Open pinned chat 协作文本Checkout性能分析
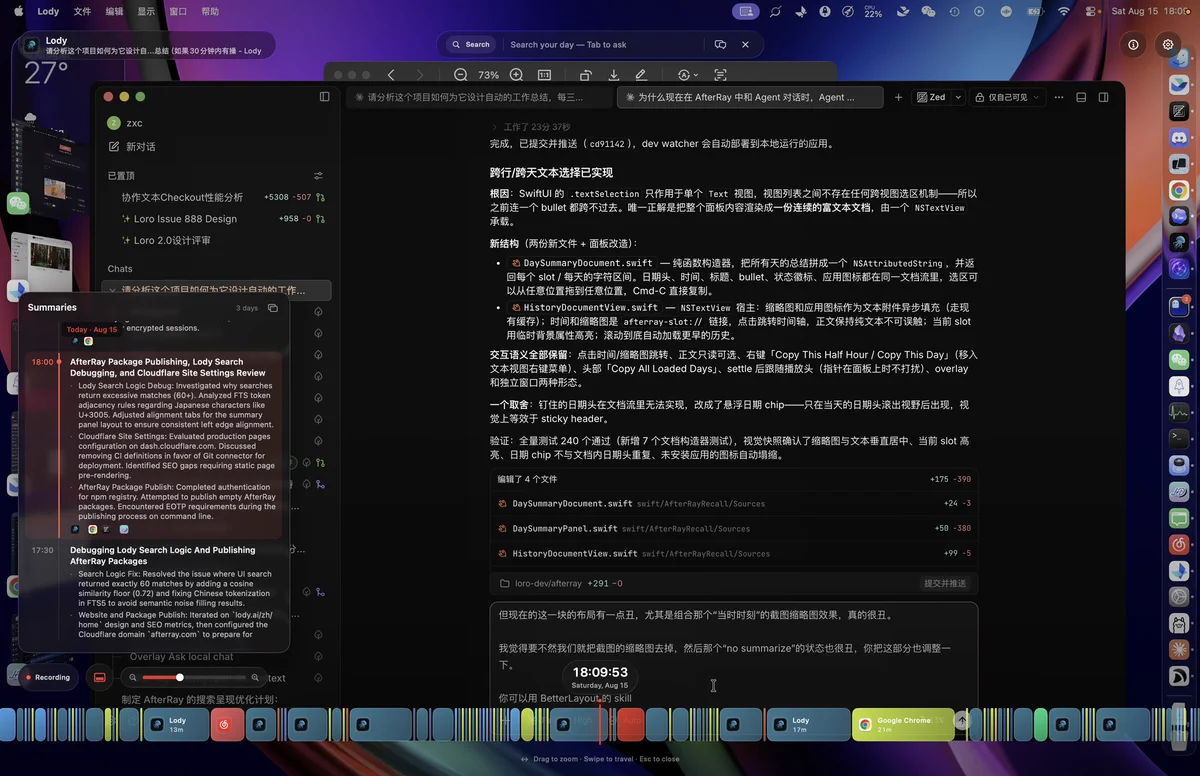This screenshot has height=776, width=1200. [182, 198]
